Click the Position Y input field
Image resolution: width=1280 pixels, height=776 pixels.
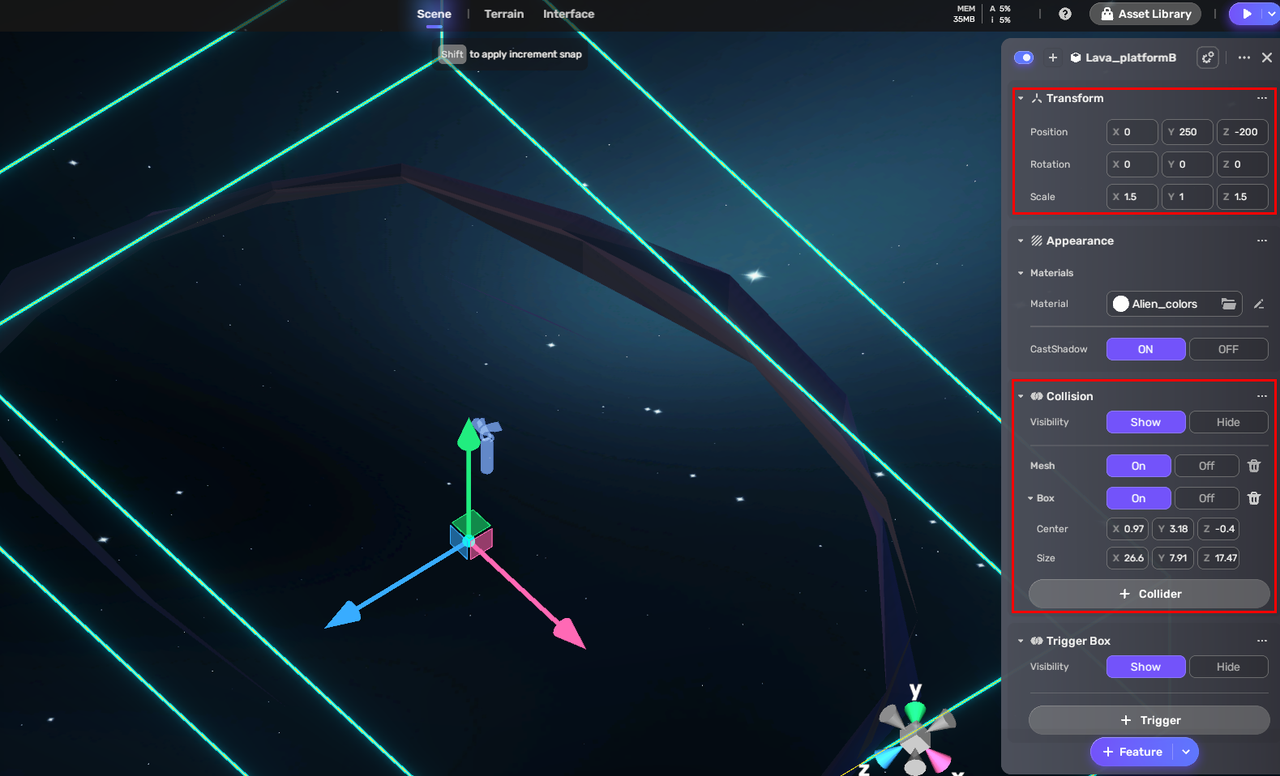(x=1187, y=132)
